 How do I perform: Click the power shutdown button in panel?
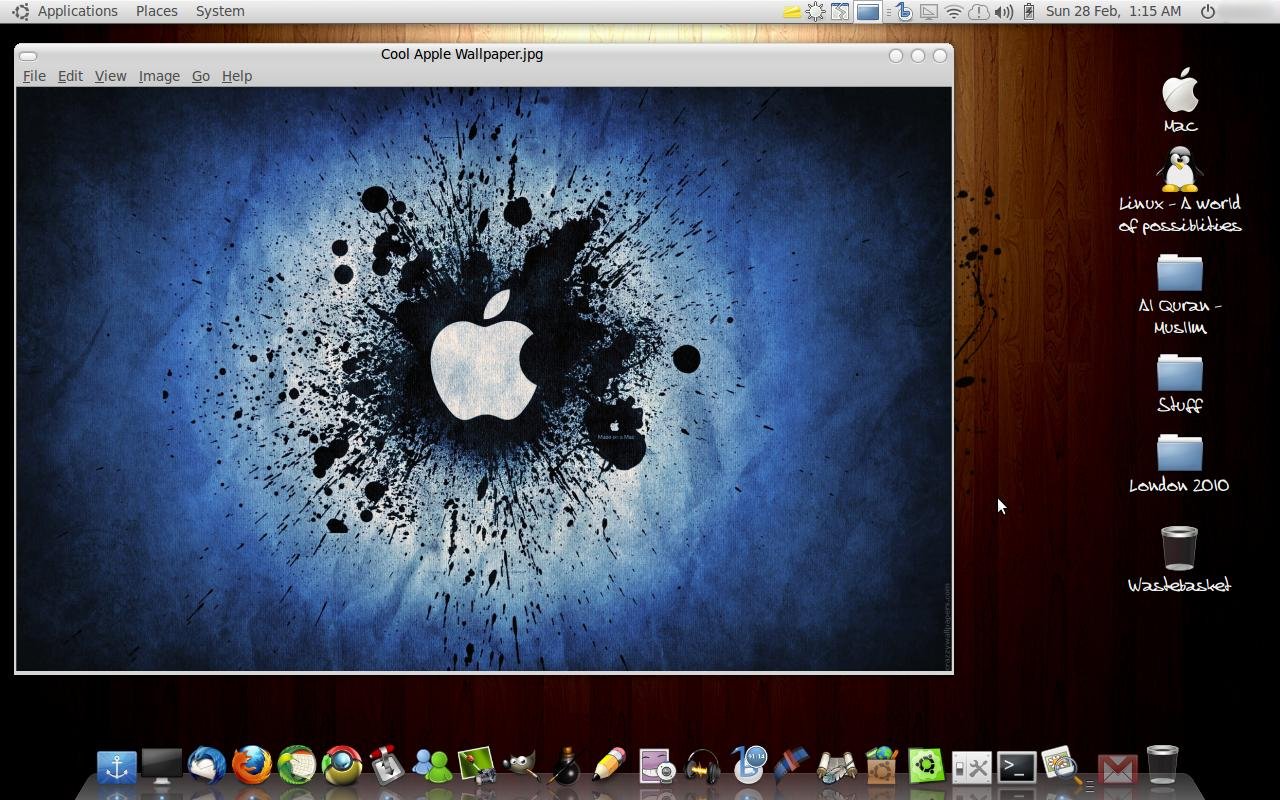click(x=1208, y=12)
